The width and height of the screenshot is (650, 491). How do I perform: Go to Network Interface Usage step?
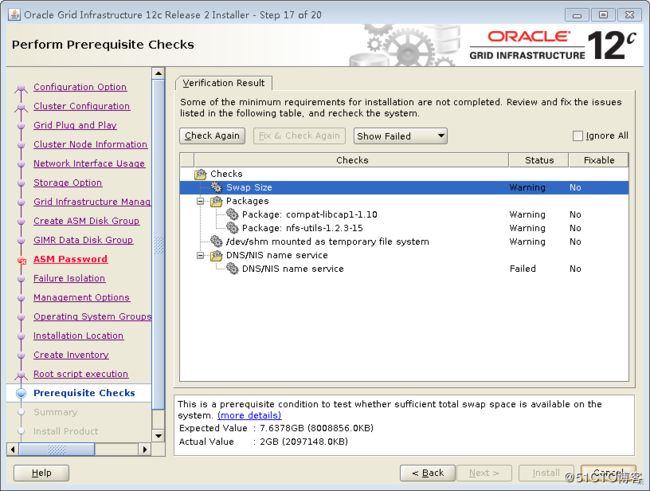[x=89, y=163]
